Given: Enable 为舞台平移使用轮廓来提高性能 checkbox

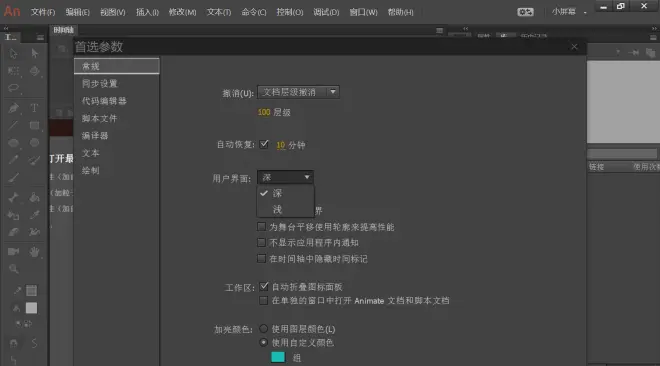Looking at the screenshot, I should point(261,227).
